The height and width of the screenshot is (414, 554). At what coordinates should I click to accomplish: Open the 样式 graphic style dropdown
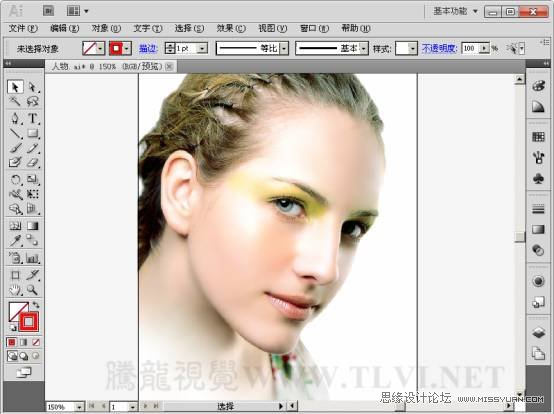413,48
